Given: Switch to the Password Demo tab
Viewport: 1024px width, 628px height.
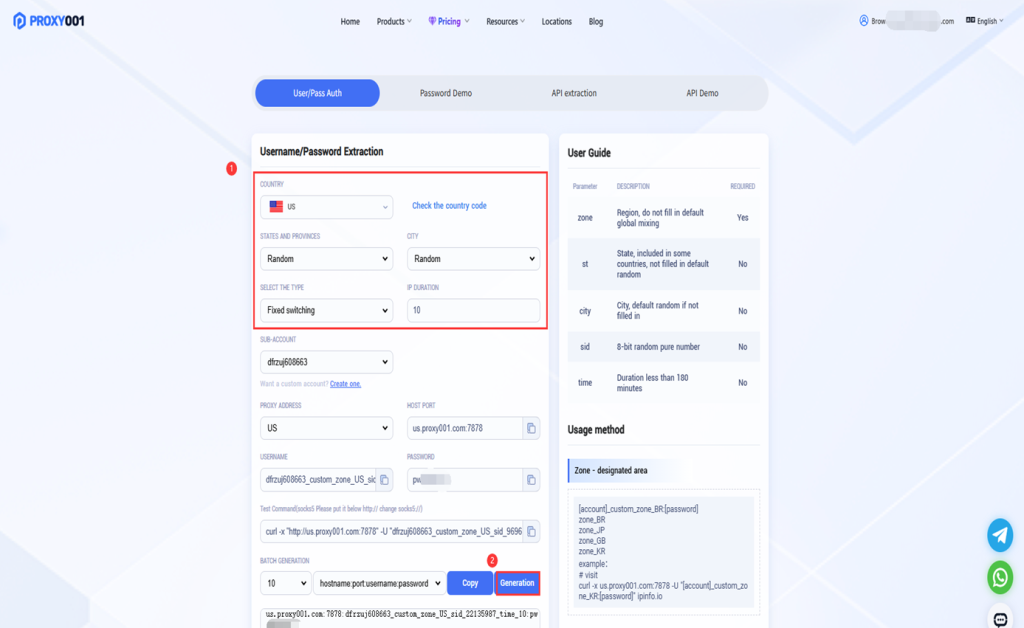Looking at the screenshot, I should coord(445,93).
